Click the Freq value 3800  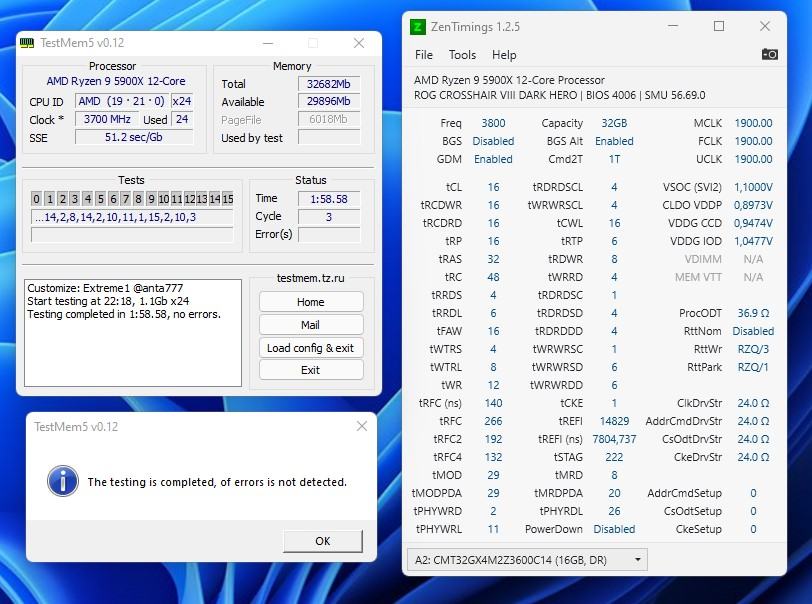493,123
